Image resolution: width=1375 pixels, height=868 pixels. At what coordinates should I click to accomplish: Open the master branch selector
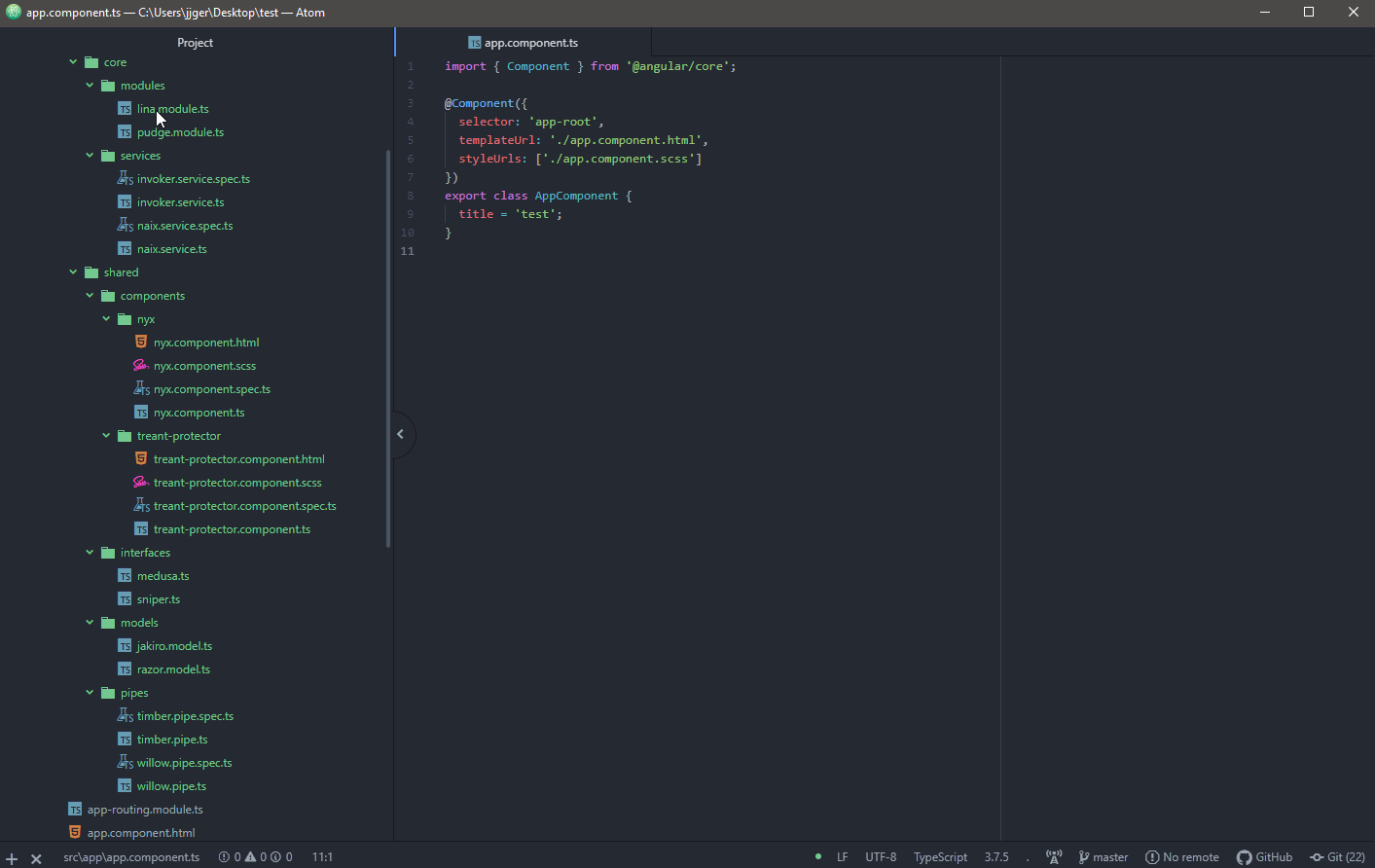[x=1104, y=857]
